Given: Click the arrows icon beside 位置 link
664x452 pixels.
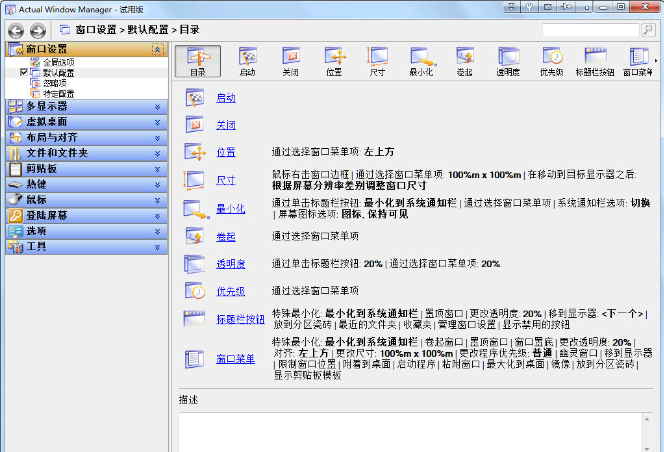Looking at the screenshot, I should click(195, 152).
